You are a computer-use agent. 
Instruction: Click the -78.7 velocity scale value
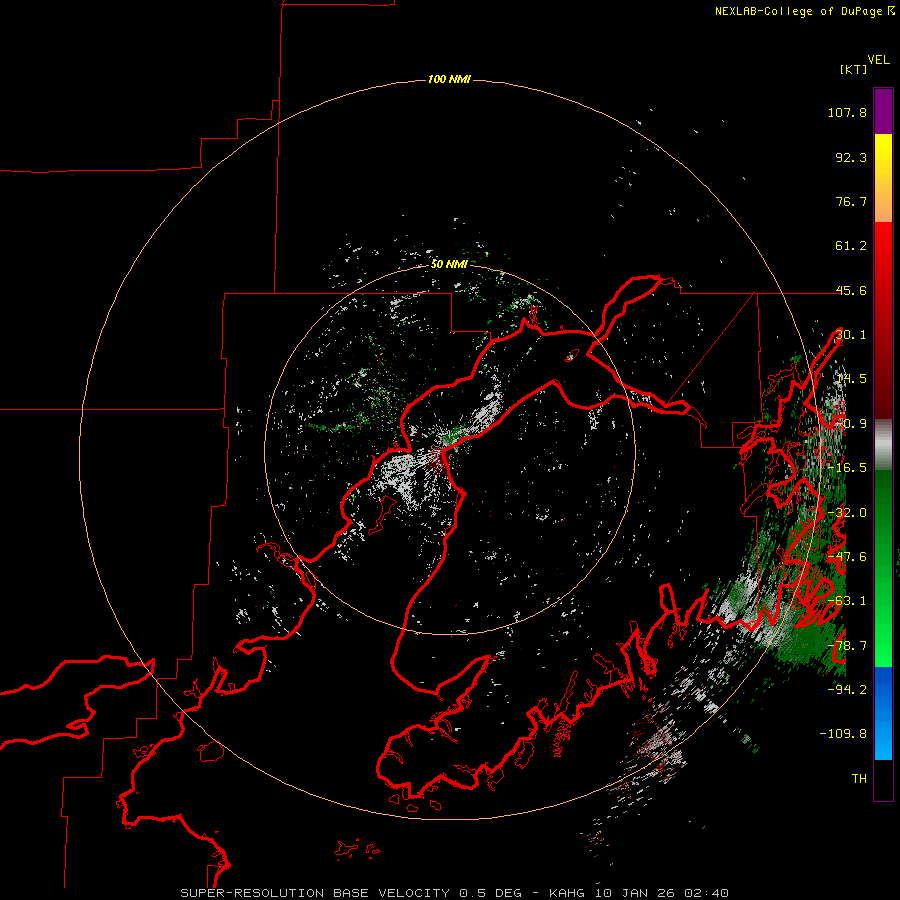click(847, 645)
